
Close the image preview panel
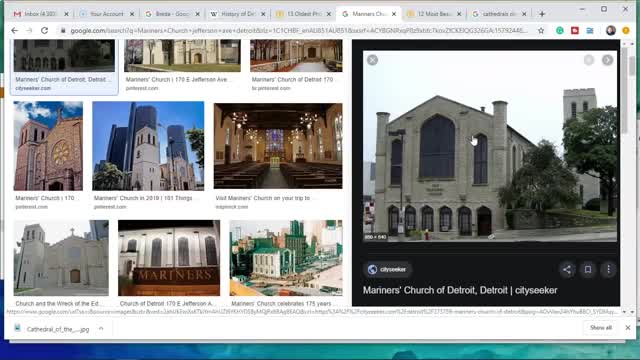click(x=372, y=60)
